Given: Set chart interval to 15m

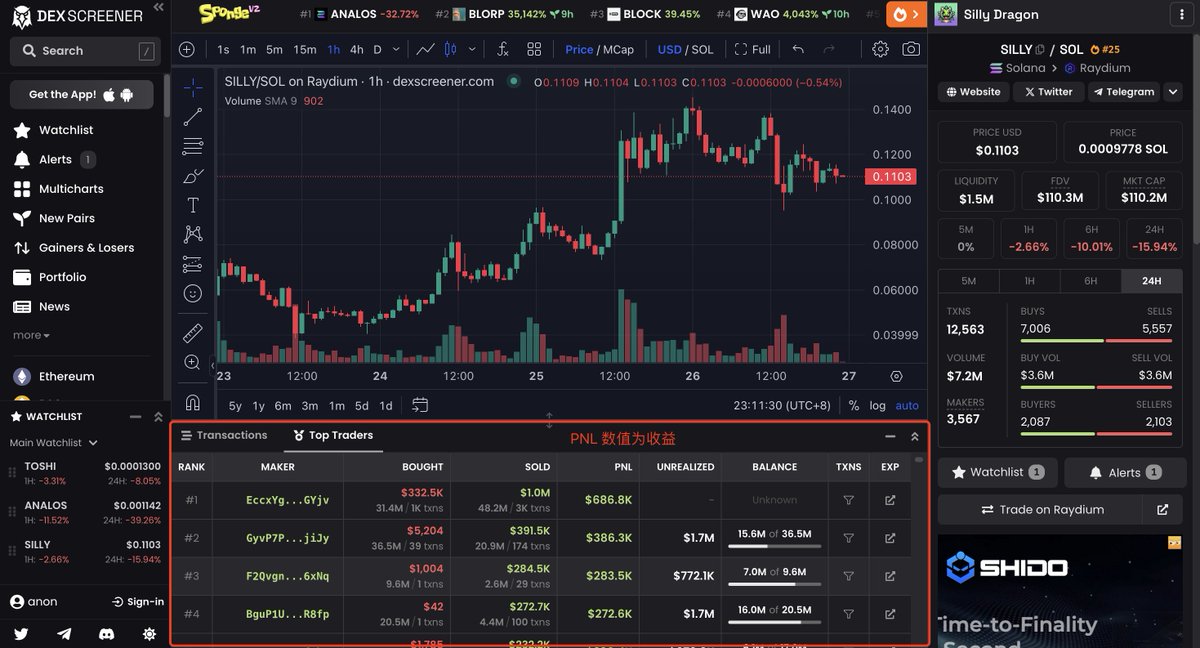Looking at the screenshot, I should 305,49.
